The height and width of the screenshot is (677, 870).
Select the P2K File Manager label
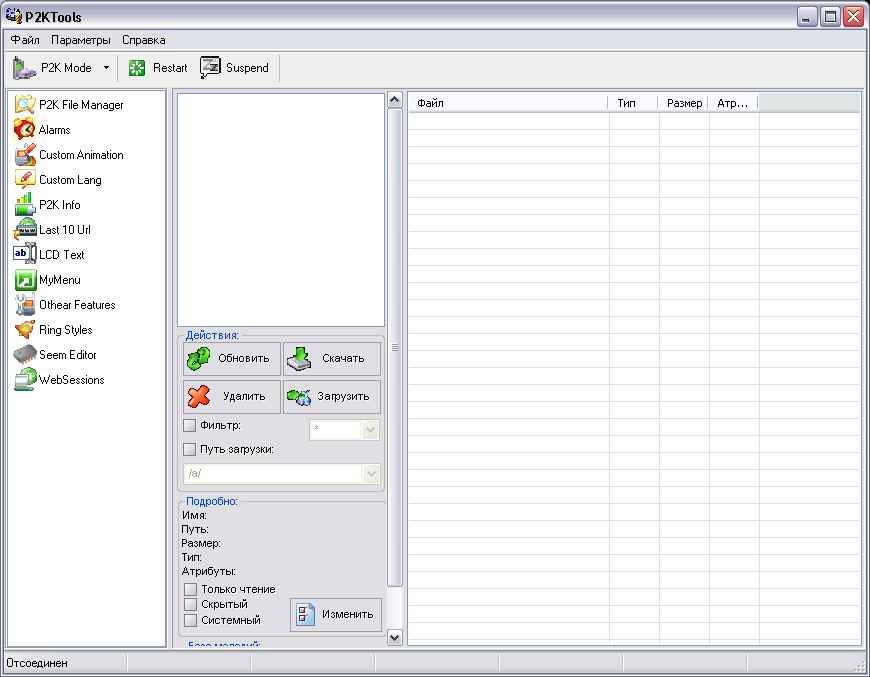point(81,105)
